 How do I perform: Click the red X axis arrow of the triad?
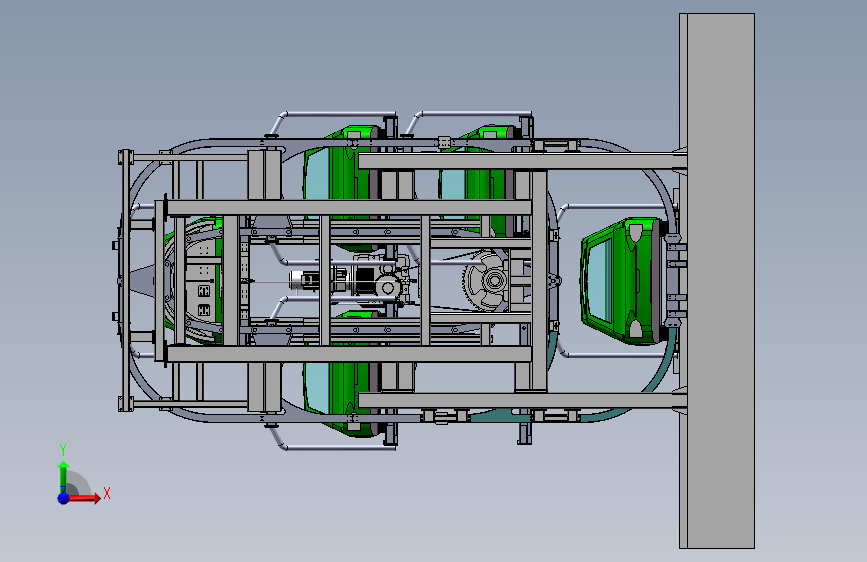85,498
